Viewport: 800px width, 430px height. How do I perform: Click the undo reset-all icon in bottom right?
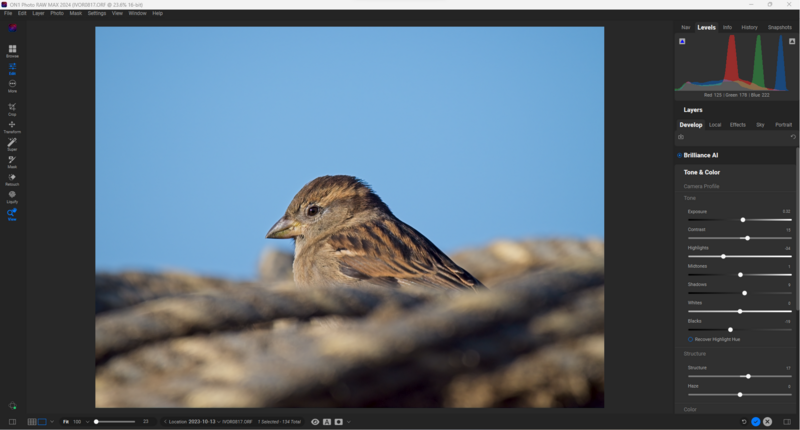pyautogui.click(x=744, y=422)
